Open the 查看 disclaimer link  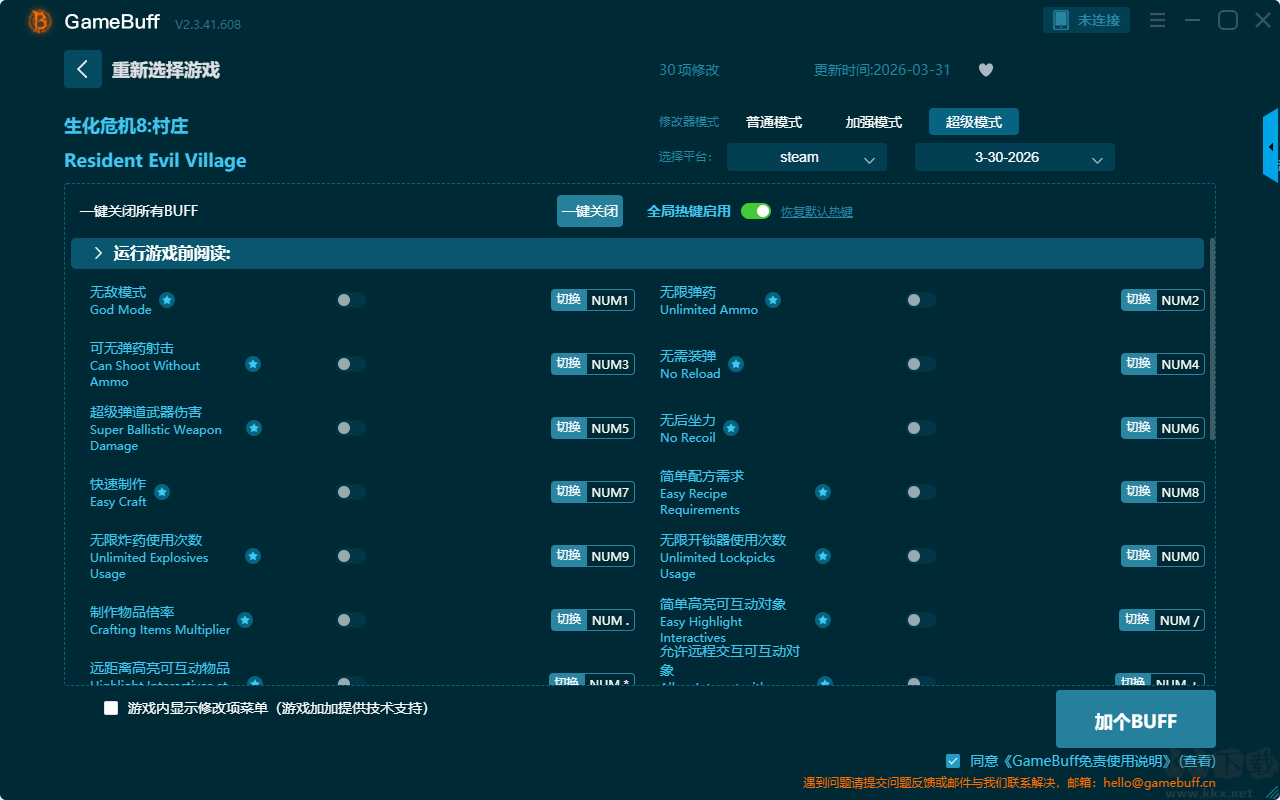(x=1197, y=761)
